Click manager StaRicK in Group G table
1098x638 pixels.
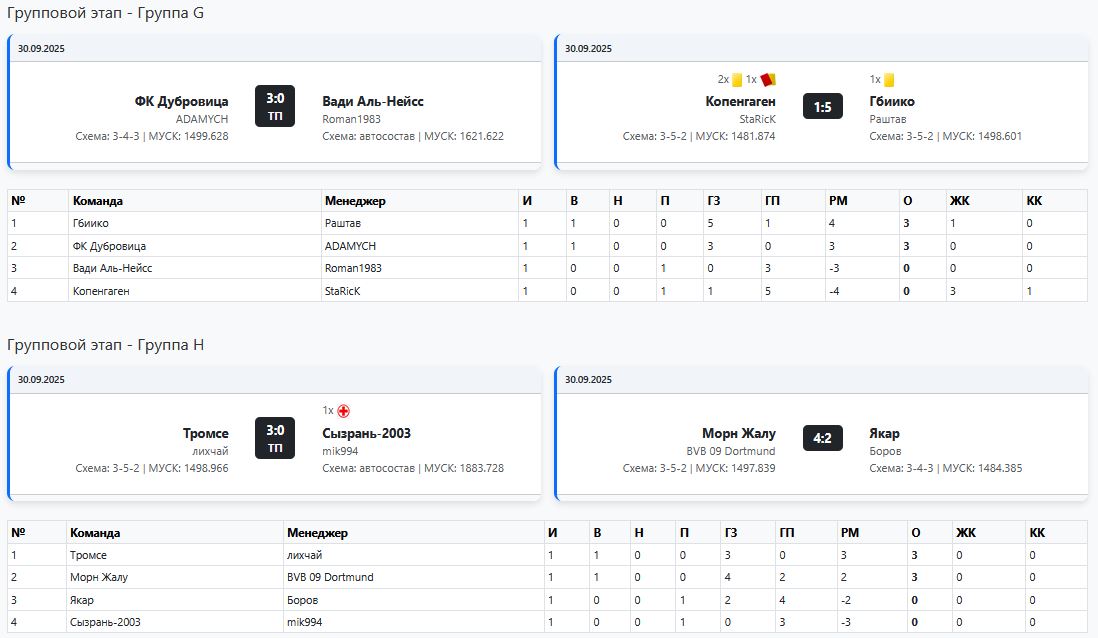[x=342, y=291]
